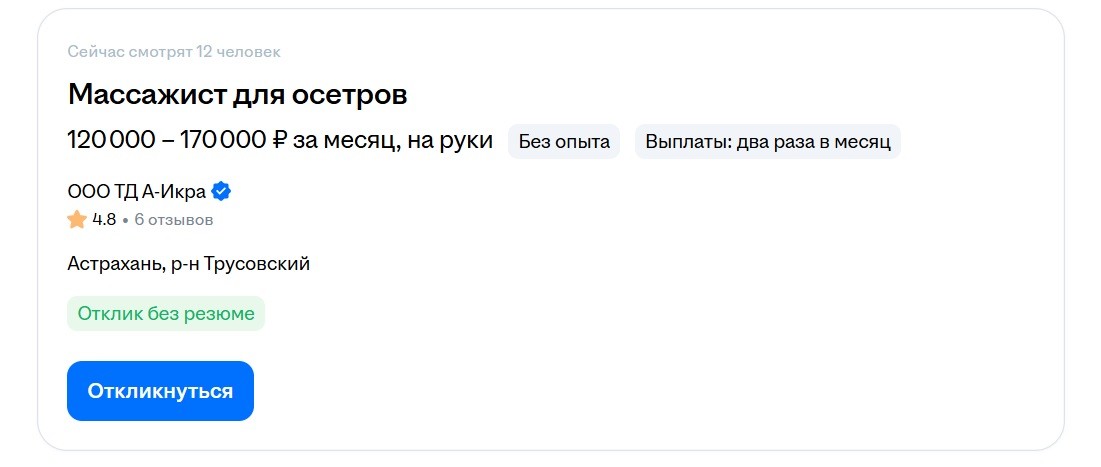The image size is (1101, 467).
Task: Click the orange star rating icon
Action: 77,220
